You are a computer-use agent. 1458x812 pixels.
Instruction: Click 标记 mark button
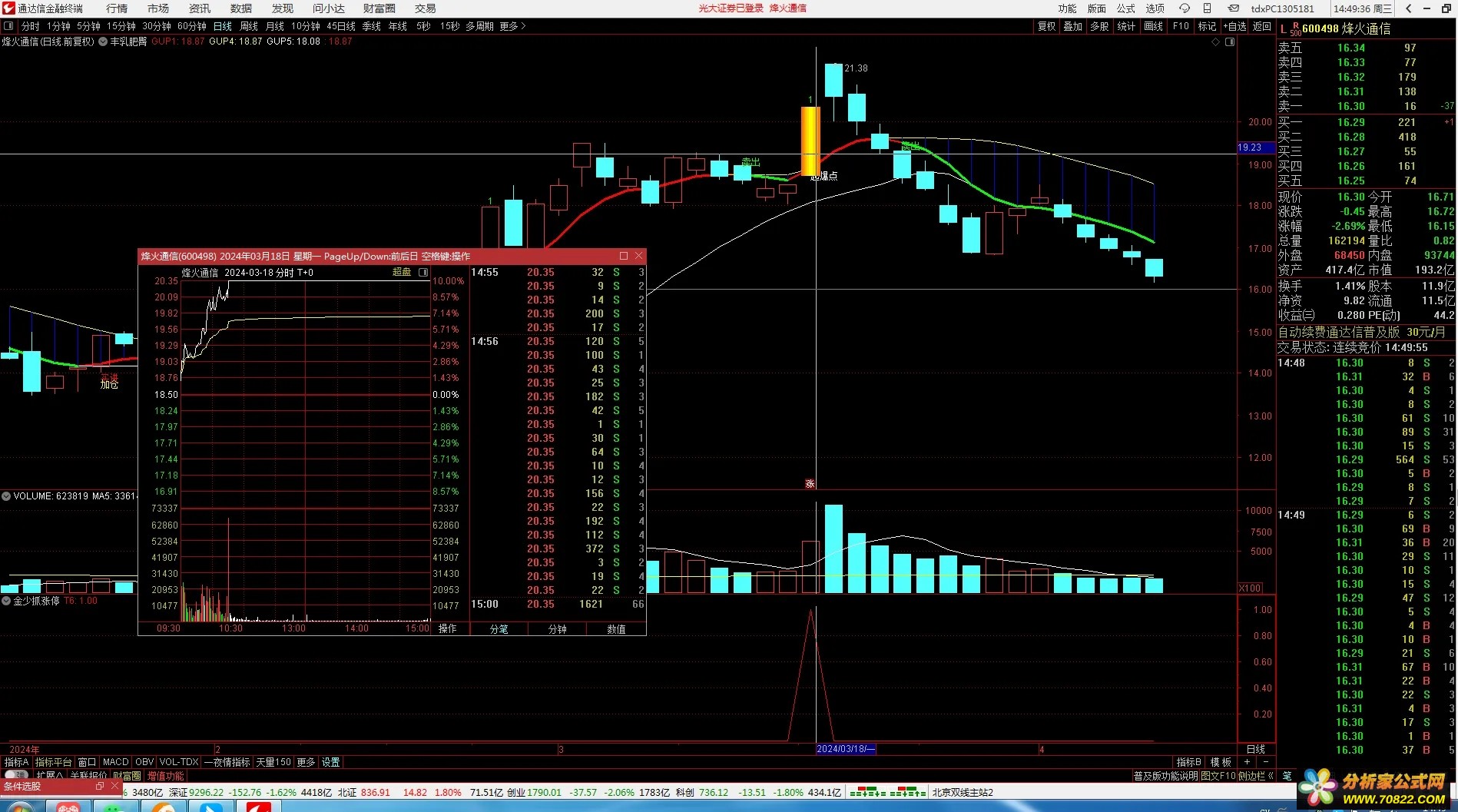point(1207,26)
